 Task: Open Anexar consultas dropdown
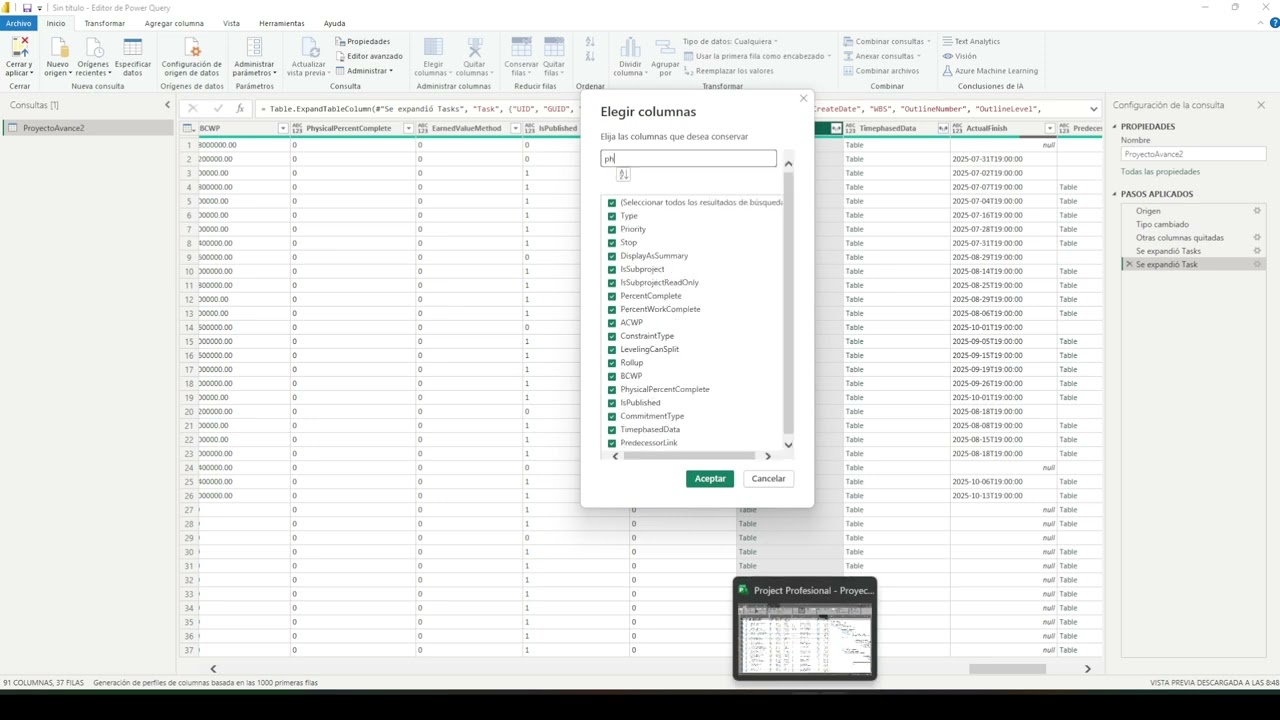point(883,56)
